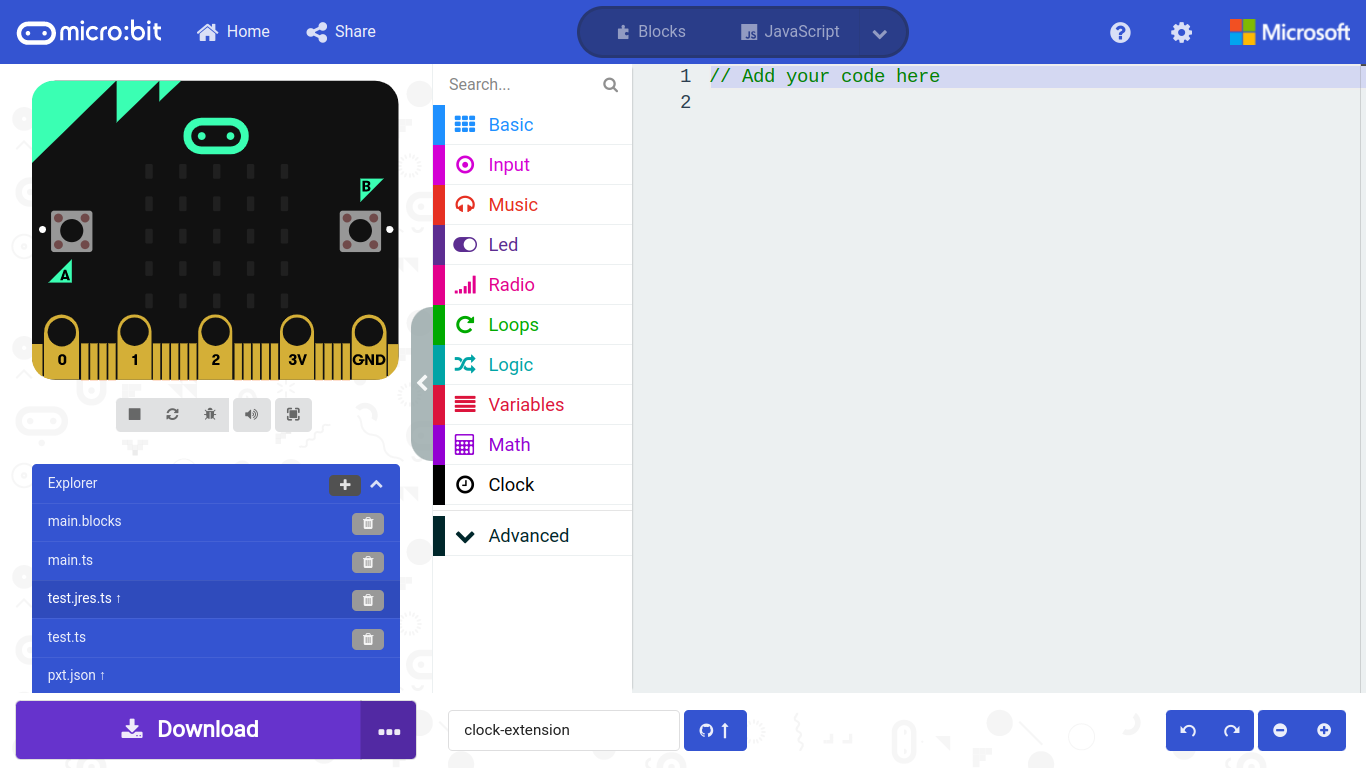Open the editor switcher dropdown arrow
Image resolution: width=1366 pixels, height=768 pixels.
879,33
